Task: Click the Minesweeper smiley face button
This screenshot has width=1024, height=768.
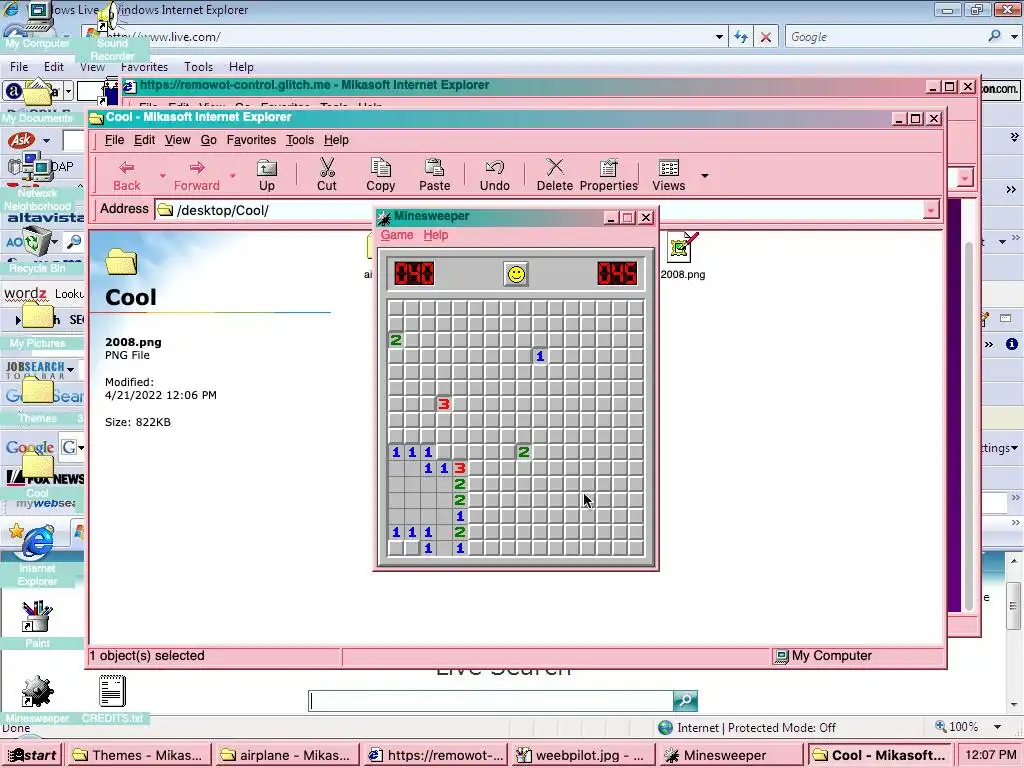Action: 516,274
